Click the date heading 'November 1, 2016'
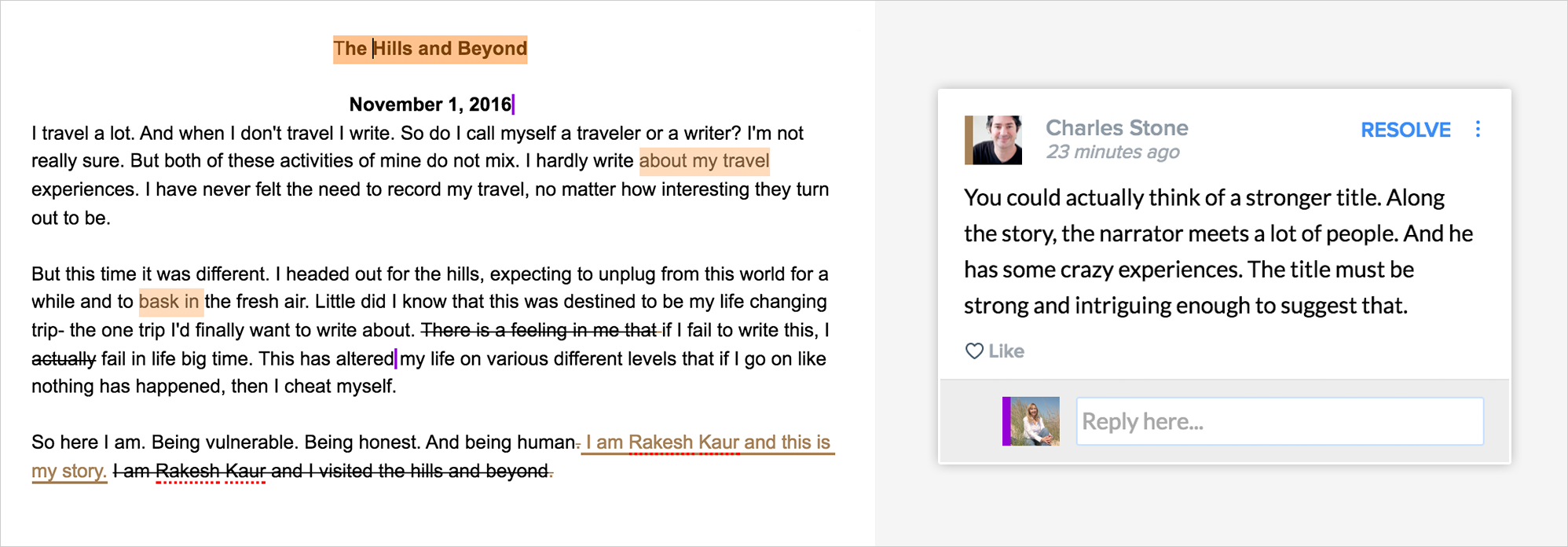 430,105
